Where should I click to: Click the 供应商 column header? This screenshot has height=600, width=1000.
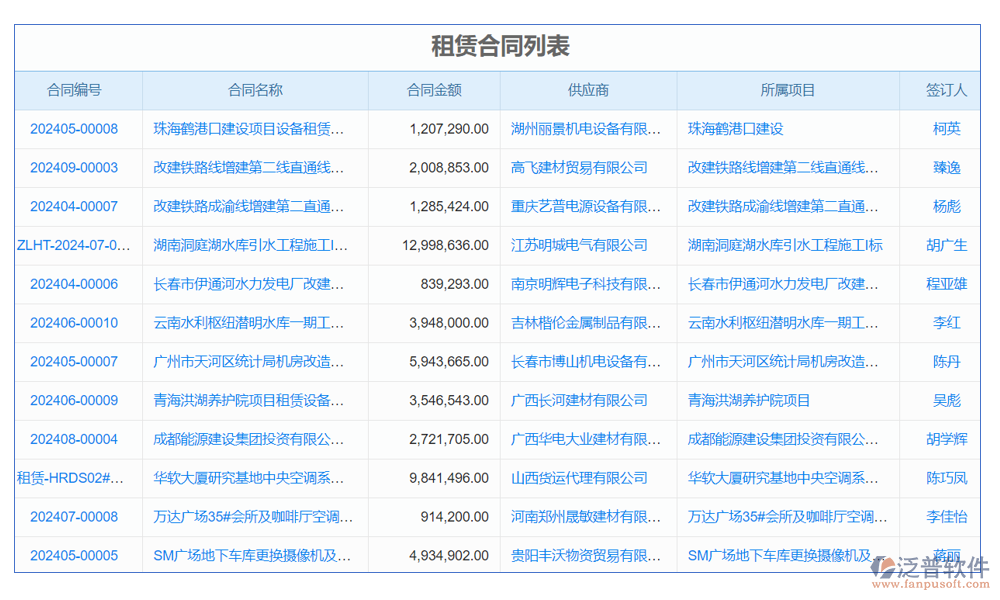pos(588,91)
